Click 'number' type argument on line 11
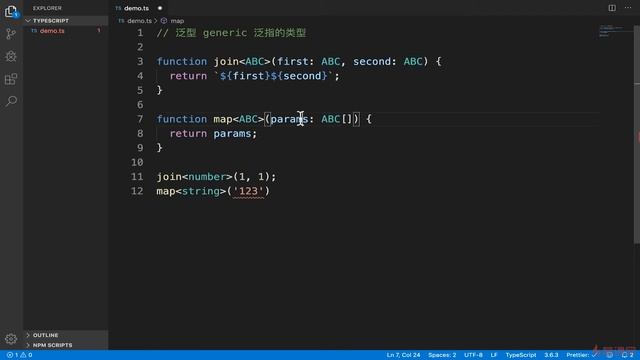 (207, 177)
